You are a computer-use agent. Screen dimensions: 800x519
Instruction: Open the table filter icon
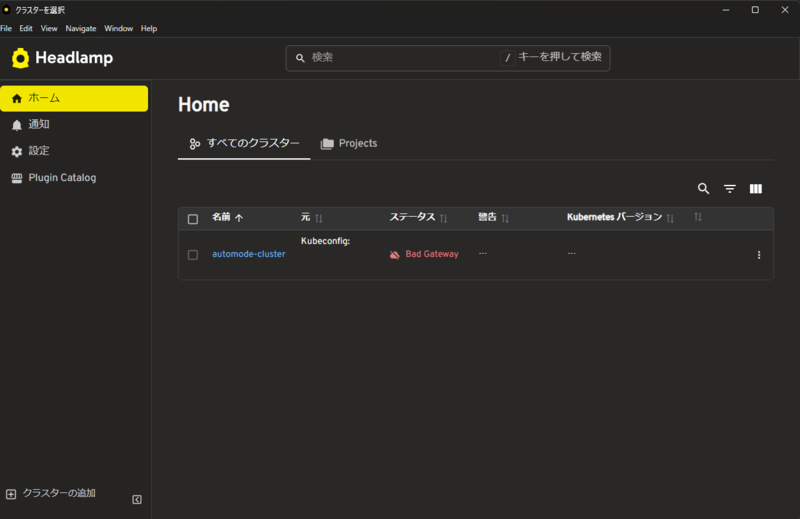pos(730,189)
